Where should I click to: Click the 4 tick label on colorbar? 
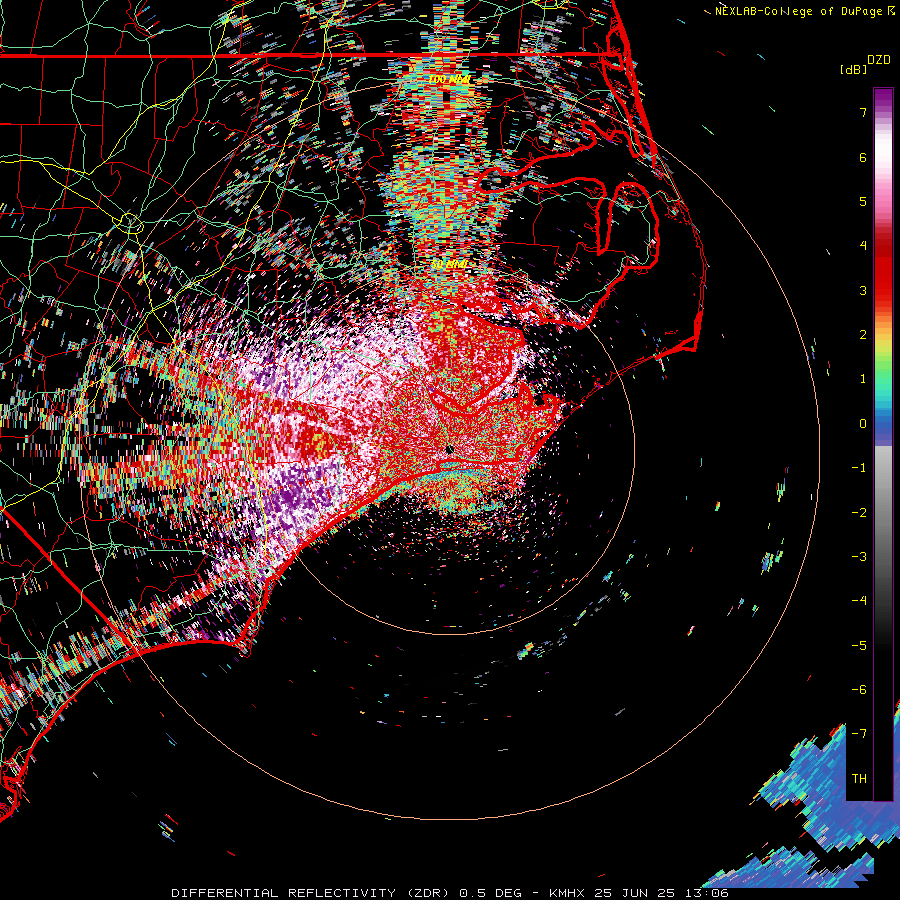coord(863,245)
